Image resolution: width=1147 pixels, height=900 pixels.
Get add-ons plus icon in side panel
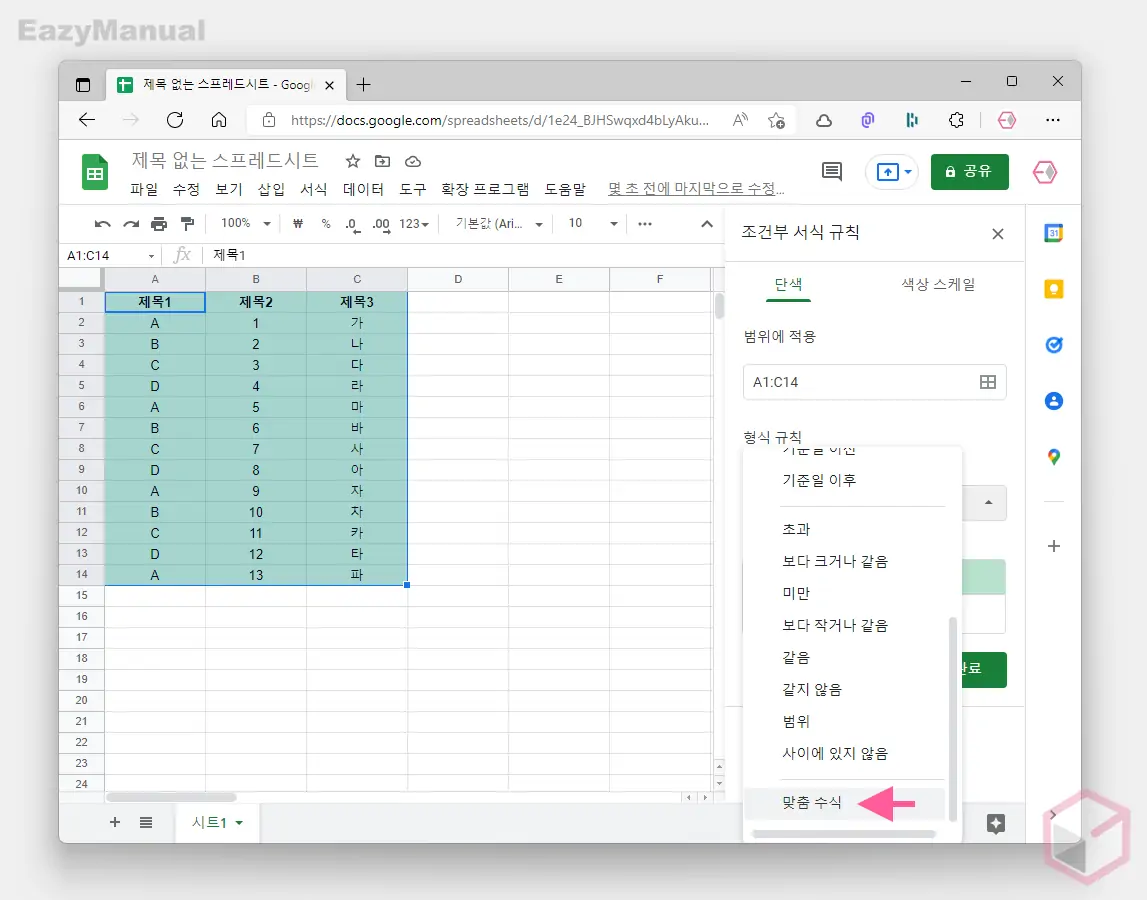coord(1053,546)
